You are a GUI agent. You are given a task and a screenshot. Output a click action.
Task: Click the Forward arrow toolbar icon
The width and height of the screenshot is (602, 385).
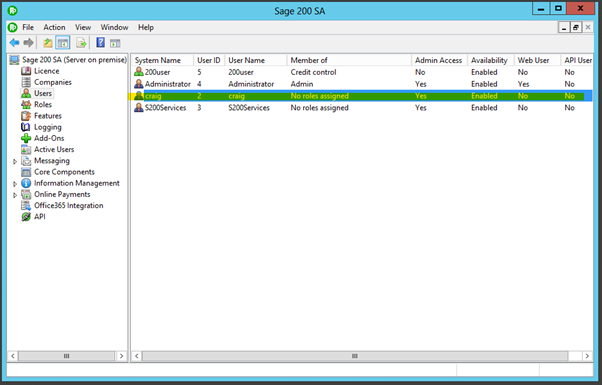click(x=28, y=43)
